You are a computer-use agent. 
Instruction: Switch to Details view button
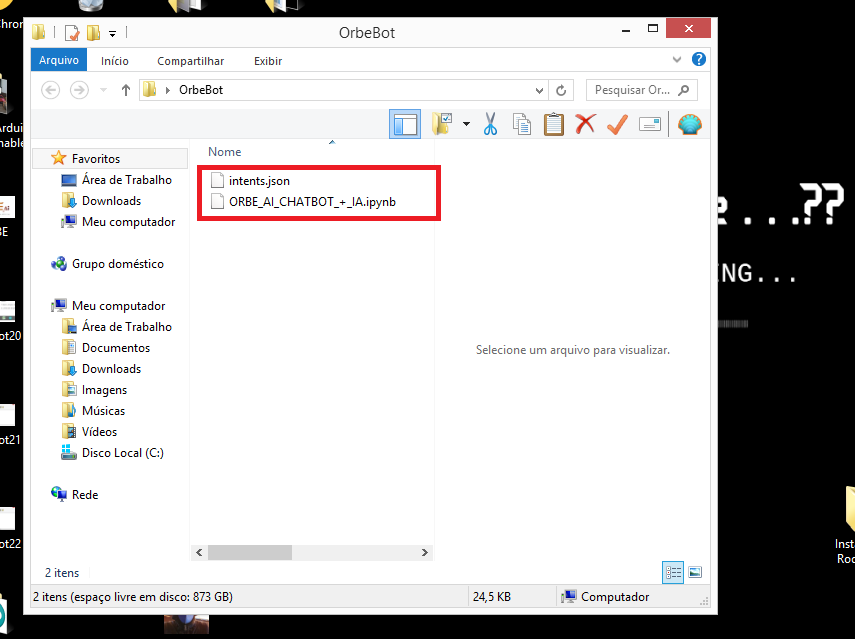pyautogui.click(x=673, y=572)
